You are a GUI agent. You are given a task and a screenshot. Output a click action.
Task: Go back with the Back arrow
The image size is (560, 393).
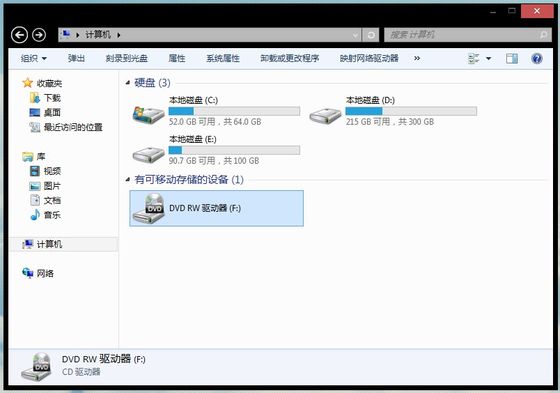point(19,35)
